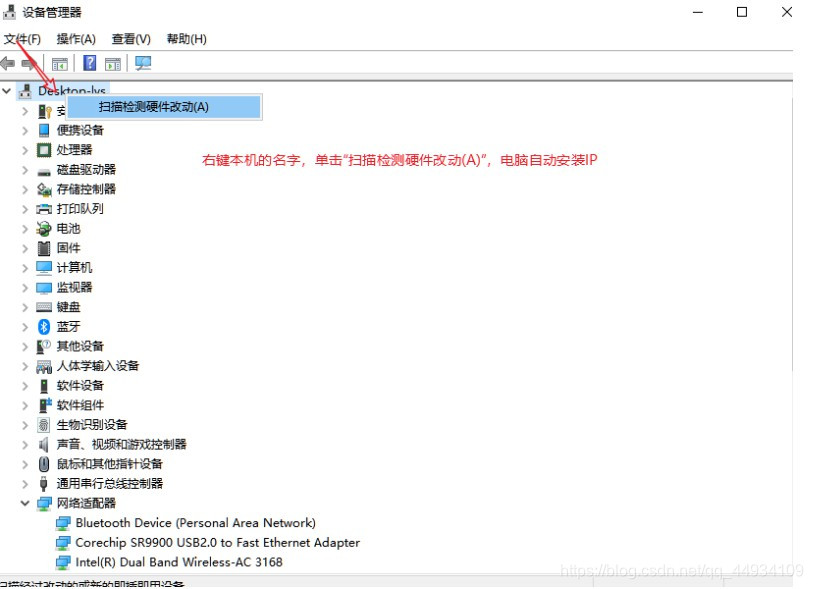Collapse the Desktop-lvs root node
Viewport: 813px width, 589px height.
pyautogui.click(x=7, y=89)
